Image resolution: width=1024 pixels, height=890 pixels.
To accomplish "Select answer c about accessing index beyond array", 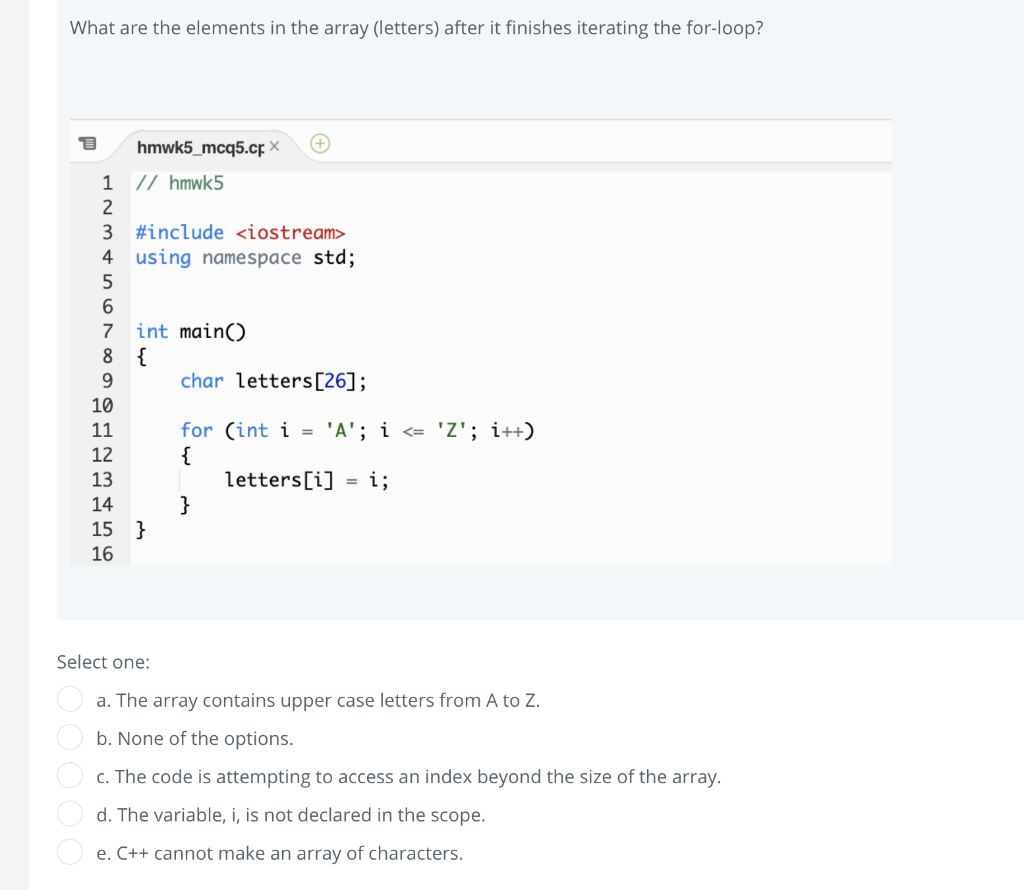I will click(70, 775).
